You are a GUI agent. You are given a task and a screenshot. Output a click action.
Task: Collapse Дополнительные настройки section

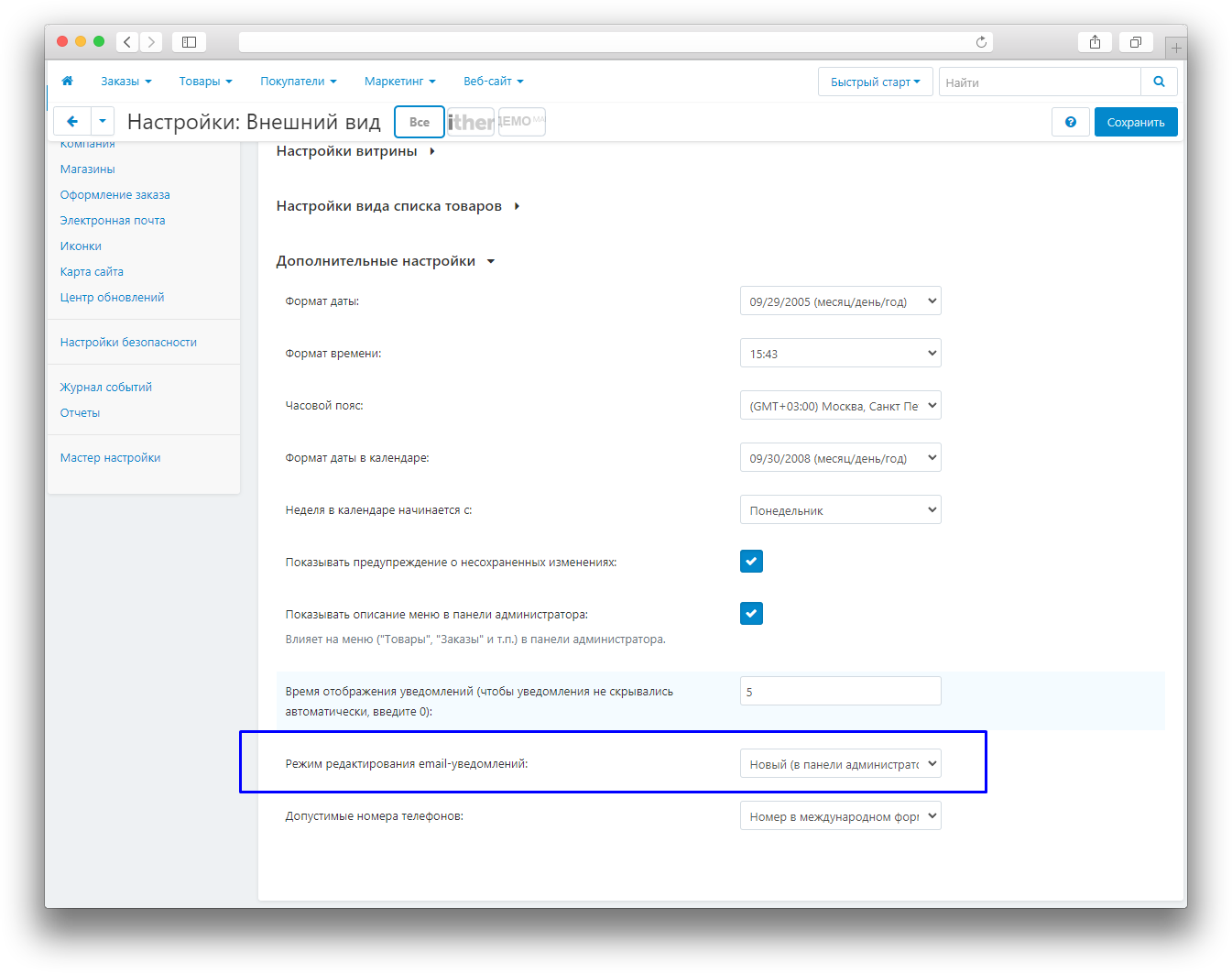(385, 261)
